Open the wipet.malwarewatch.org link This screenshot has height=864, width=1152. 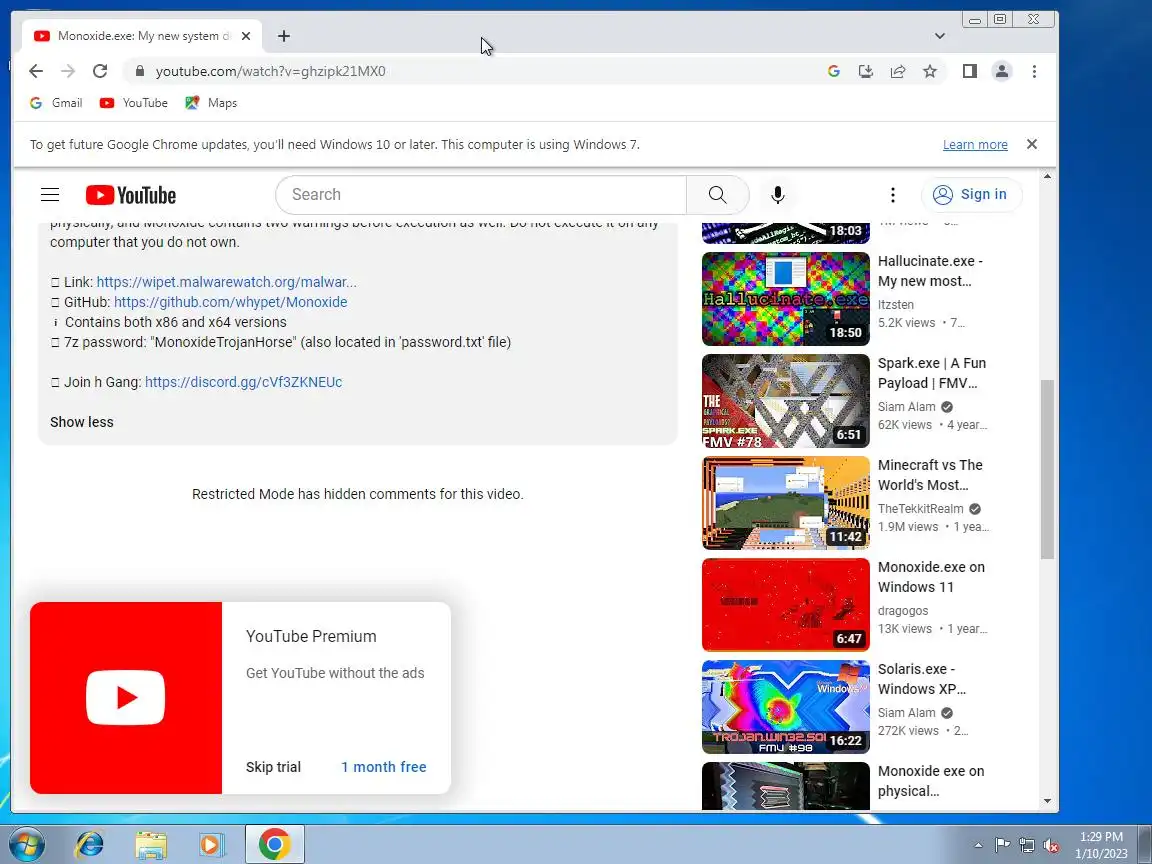click(226, 282)
